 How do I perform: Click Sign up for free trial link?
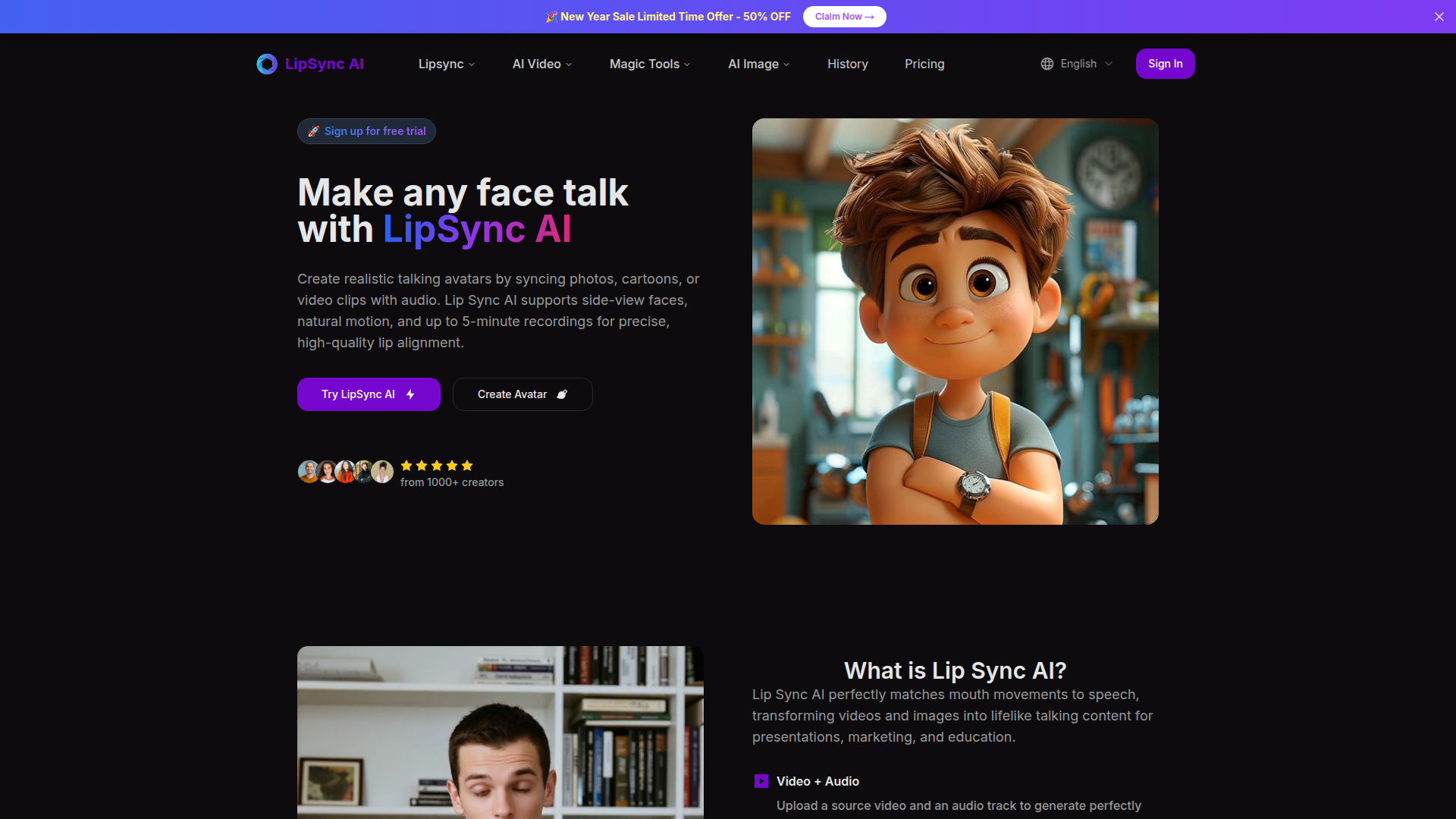click(x=366, y=131)
